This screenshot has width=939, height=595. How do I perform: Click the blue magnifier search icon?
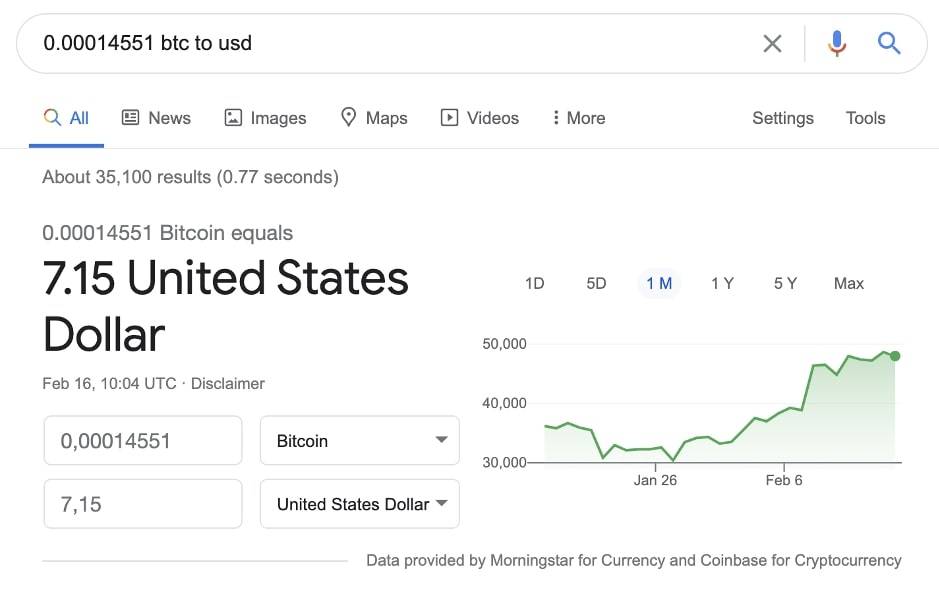[x=889, y=43]
